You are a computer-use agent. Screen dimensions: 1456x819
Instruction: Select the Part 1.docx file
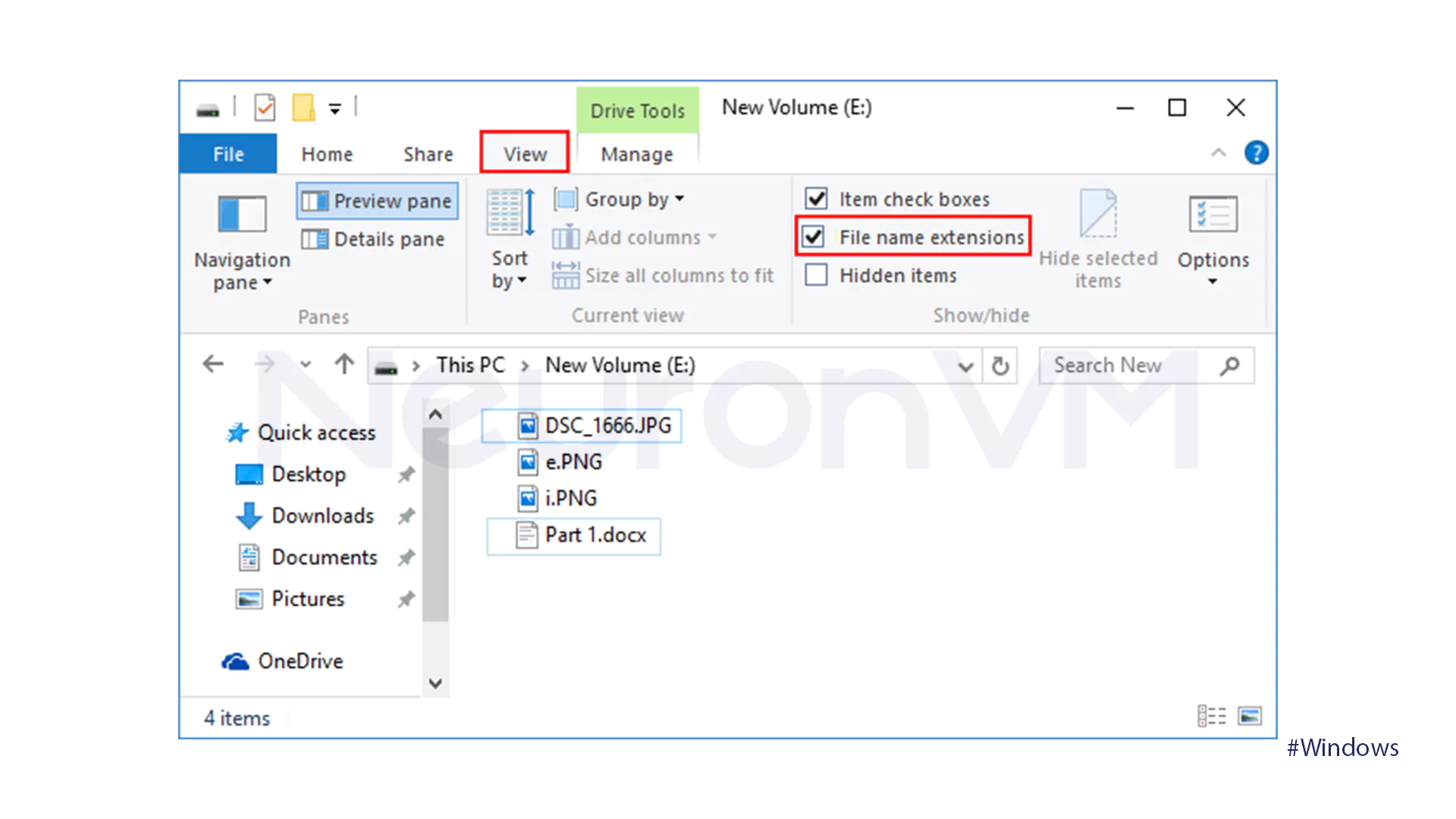point(595,535)
